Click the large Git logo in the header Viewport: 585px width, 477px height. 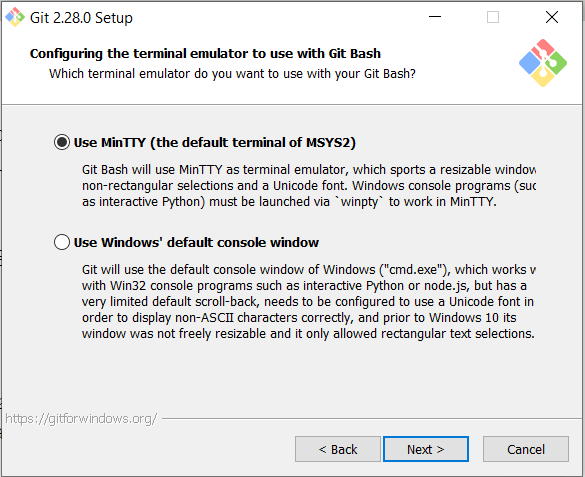[542, 63]
